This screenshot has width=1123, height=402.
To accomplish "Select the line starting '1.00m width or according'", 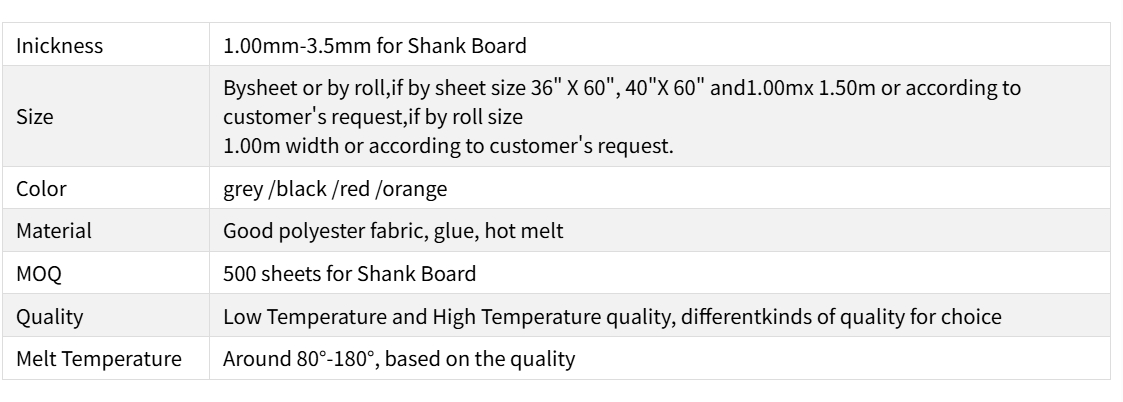I will point(448,144).
